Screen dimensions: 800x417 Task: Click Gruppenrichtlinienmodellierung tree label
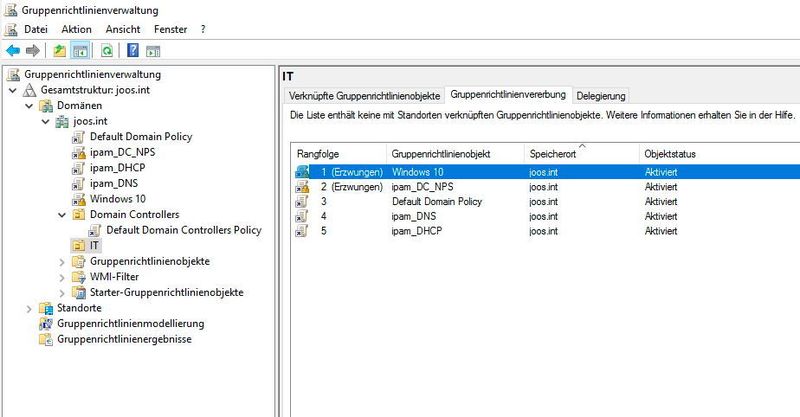coord(131,324)
